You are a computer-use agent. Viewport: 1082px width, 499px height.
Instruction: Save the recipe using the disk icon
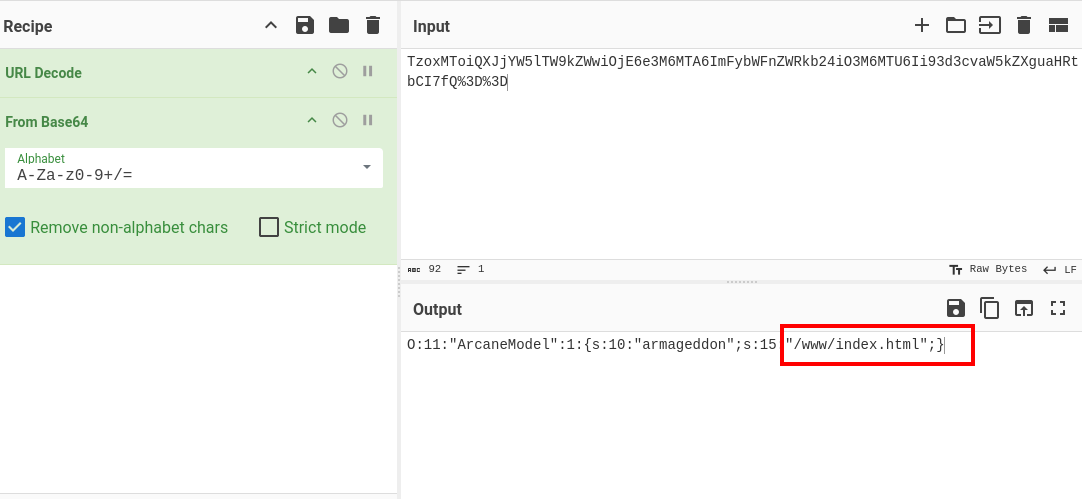coord(305,26)
